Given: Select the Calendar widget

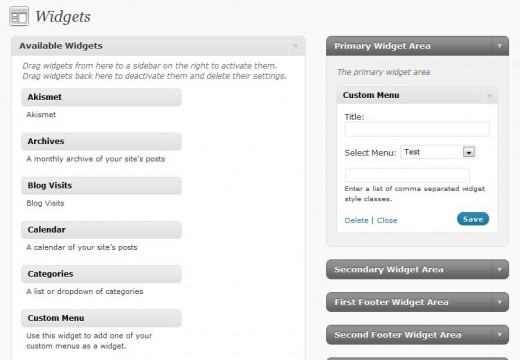Looking at the screenshot, I should 101,230.
